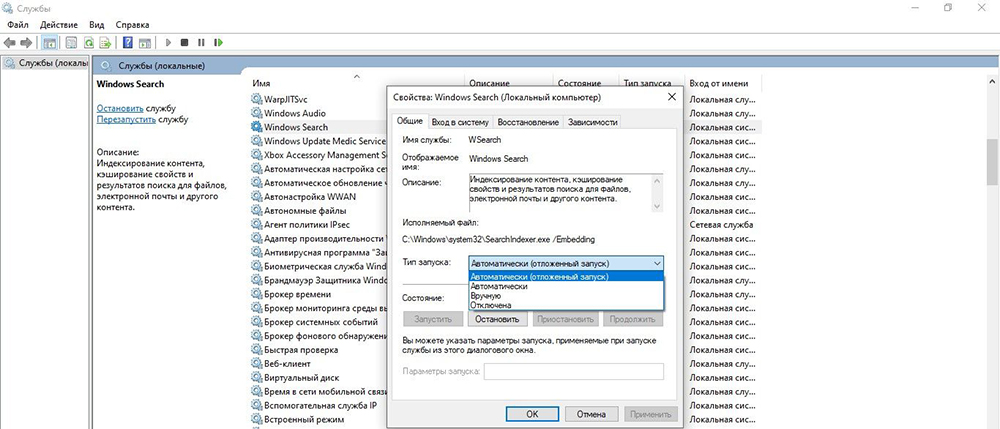1000x429 pixels.
Task: Click the gear icon beside Автономные файлы
Action: [256, 210]
